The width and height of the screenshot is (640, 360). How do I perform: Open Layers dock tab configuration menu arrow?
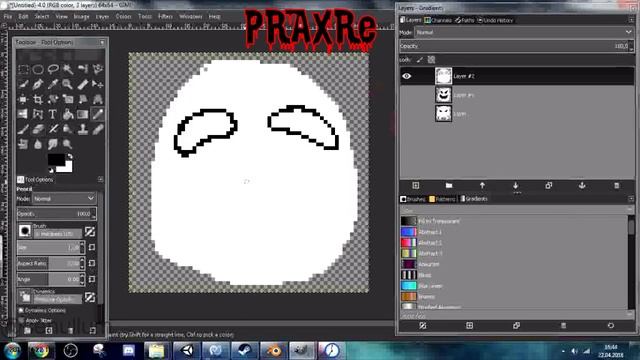click(631, 20)
